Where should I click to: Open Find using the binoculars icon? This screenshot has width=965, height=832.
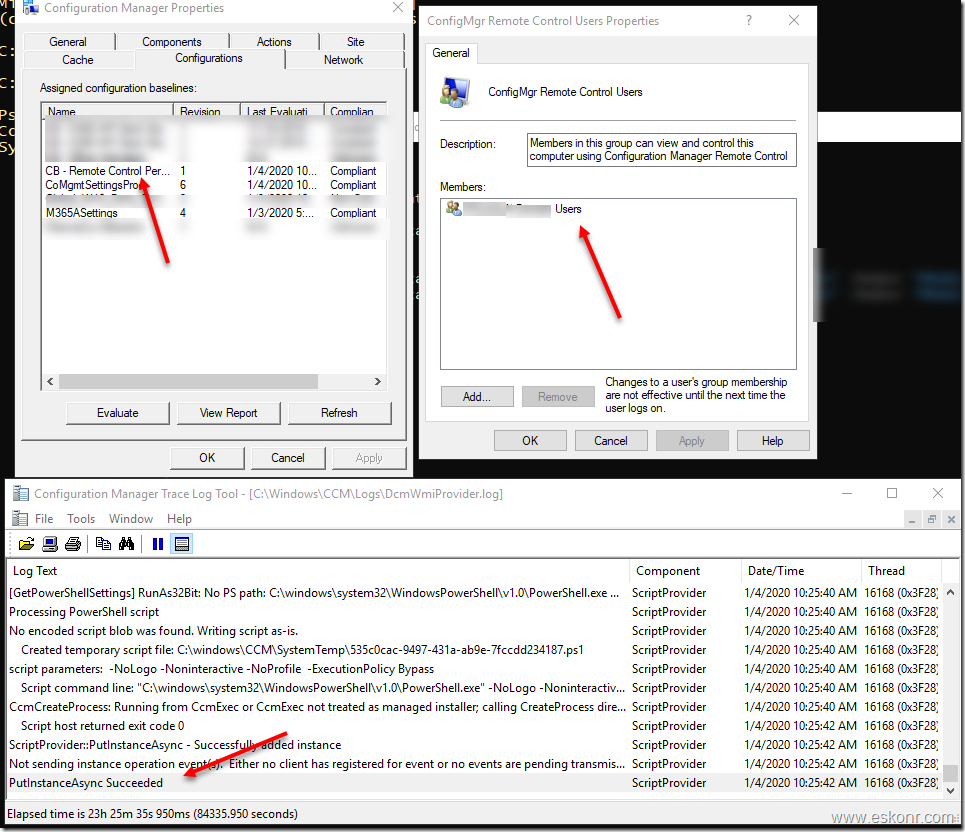[x=127, y=544]
